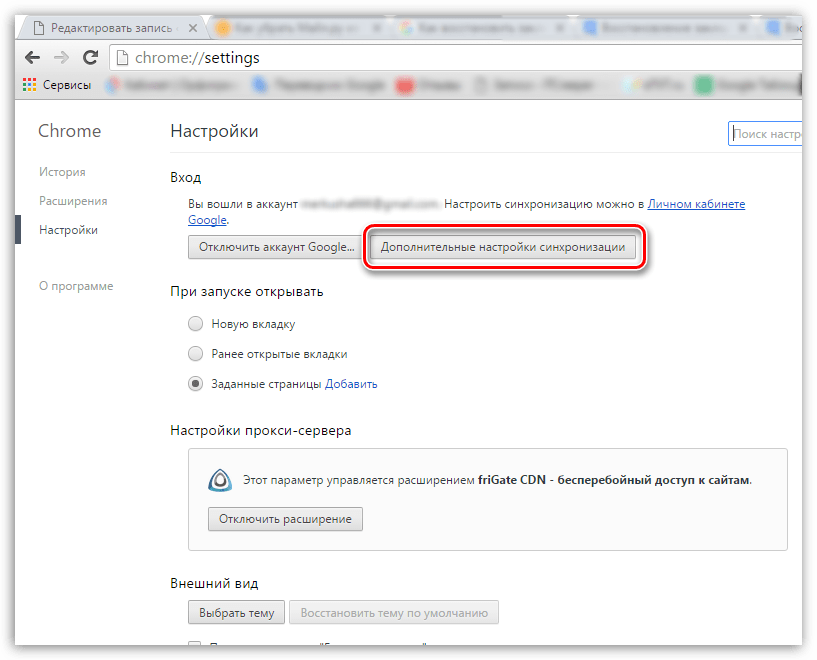Close the Редактировать запись tab
The width and height of the screenshot is (817, 660).
tap(193, 28)
